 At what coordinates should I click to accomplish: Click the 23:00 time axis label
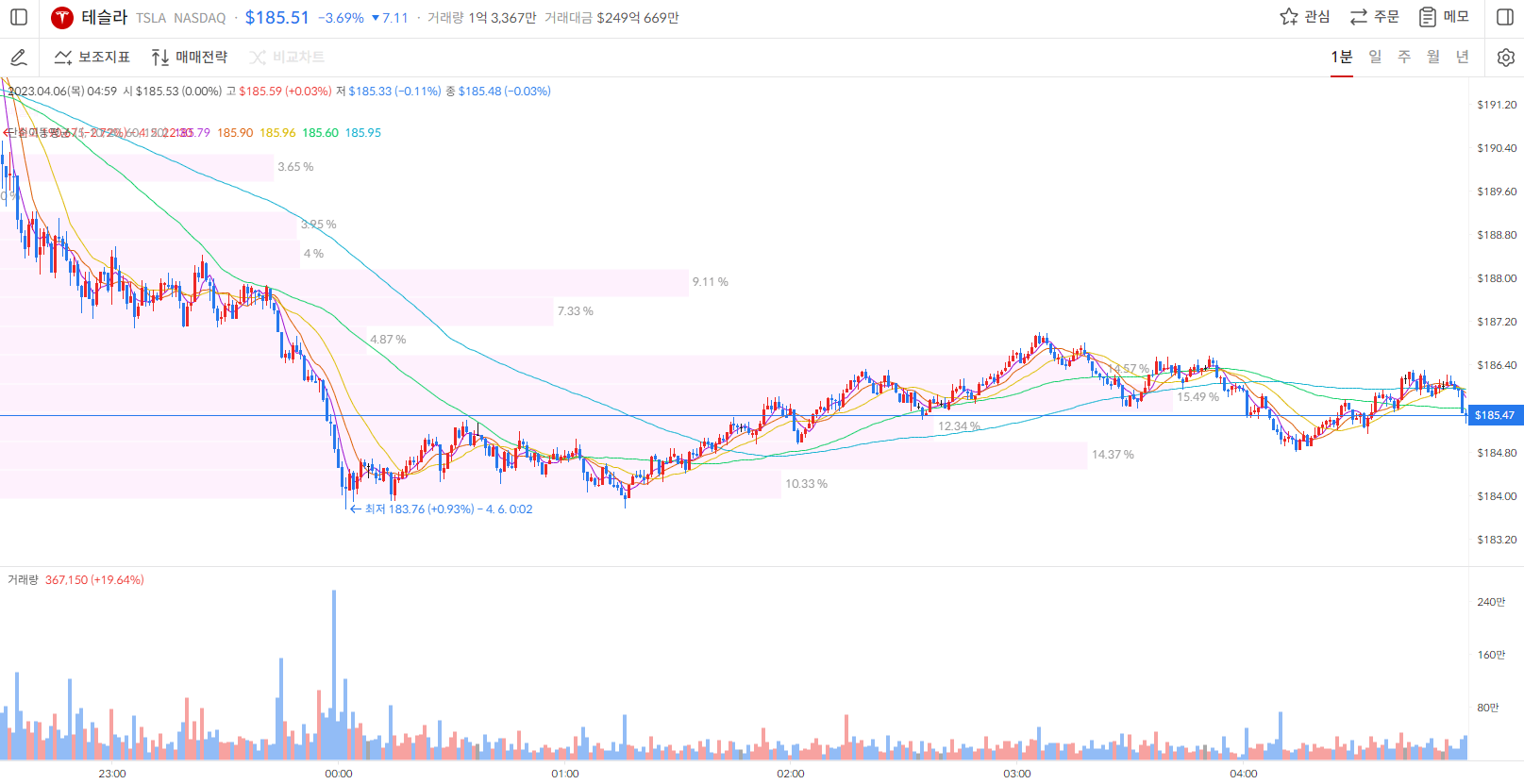point(112,774)
